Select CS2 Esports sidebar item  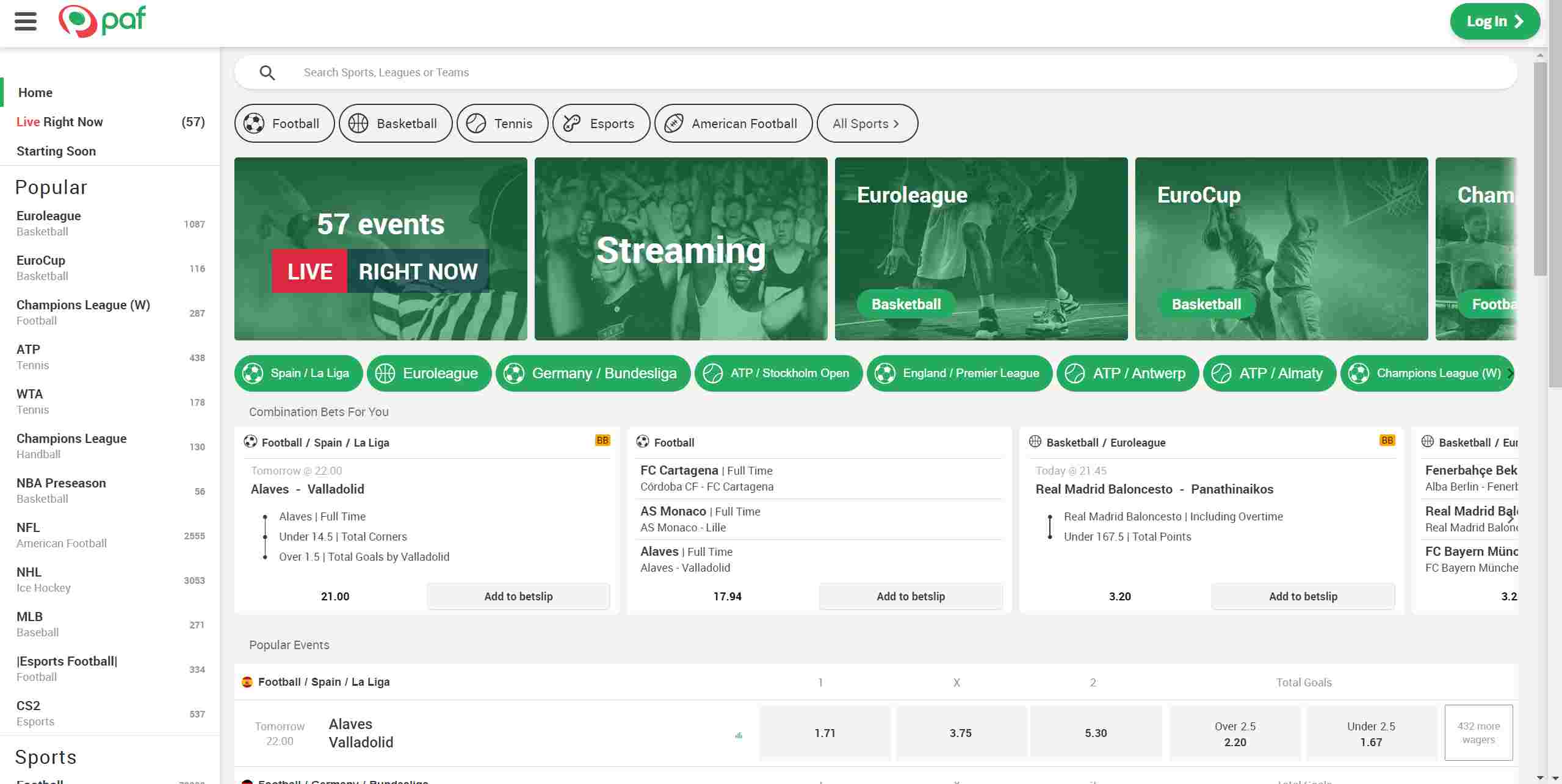coord(110,714)
